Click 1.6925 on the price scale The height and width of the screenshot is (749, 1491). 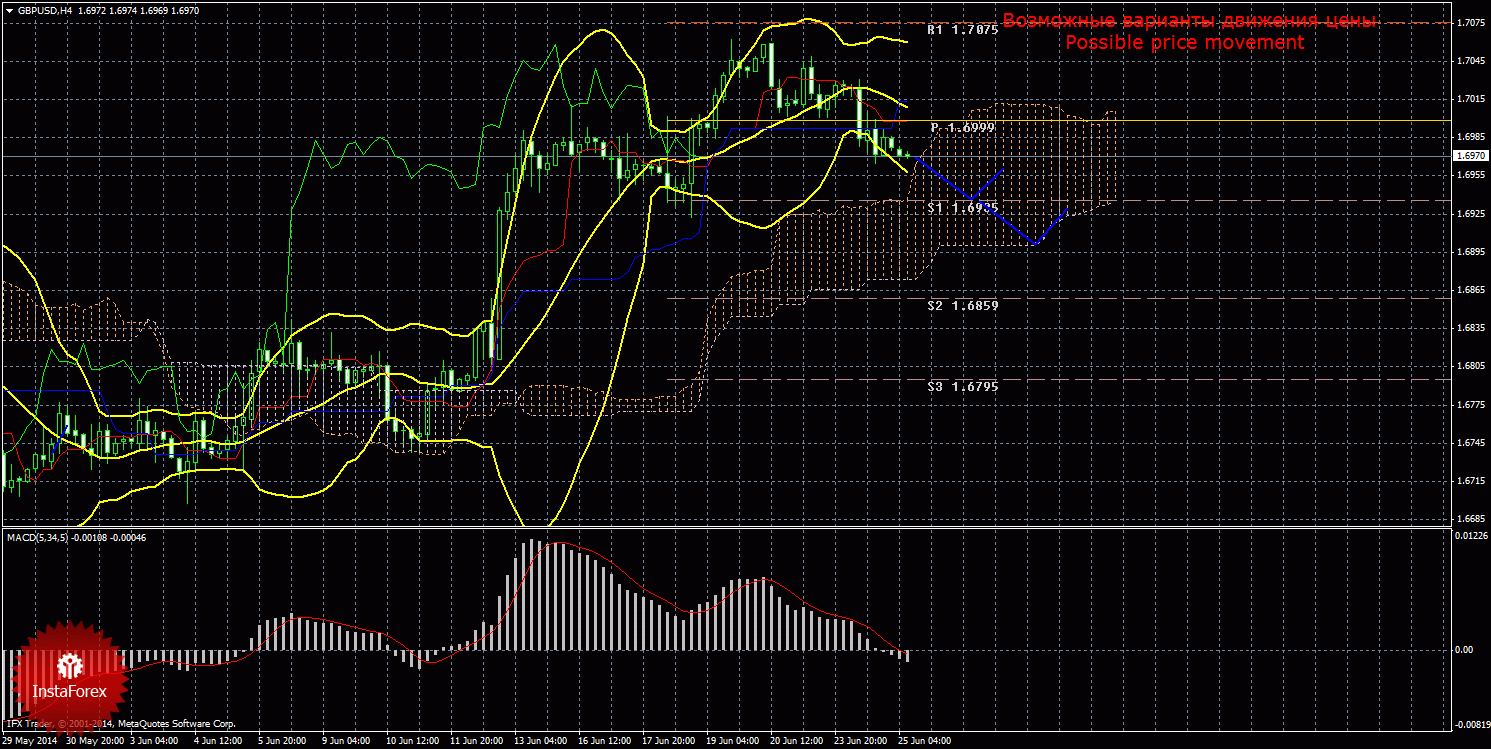[x=1470, y=214]
